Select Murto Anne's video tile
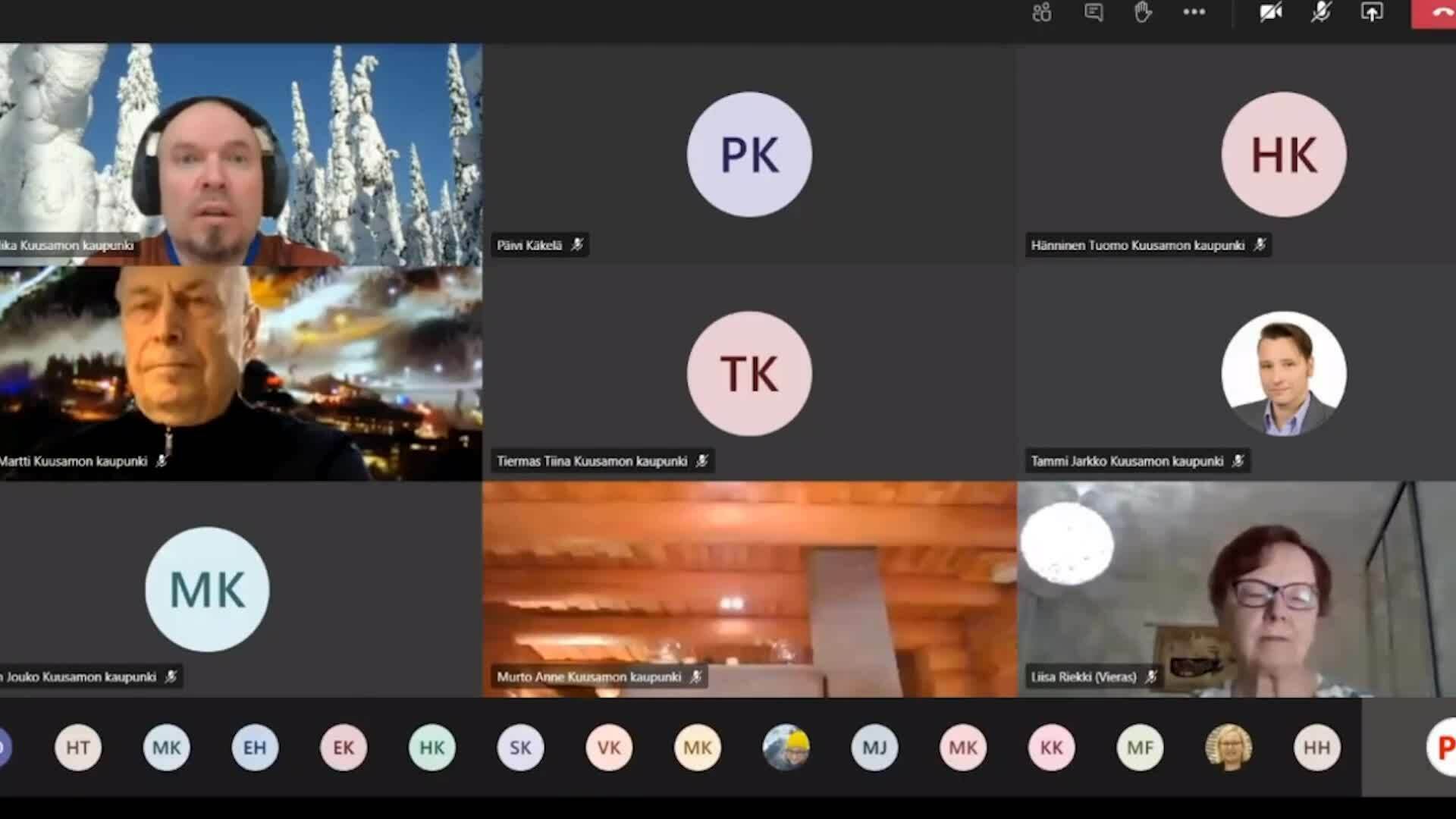Viewport: 1456px width, 819px height. click(749, 589)
